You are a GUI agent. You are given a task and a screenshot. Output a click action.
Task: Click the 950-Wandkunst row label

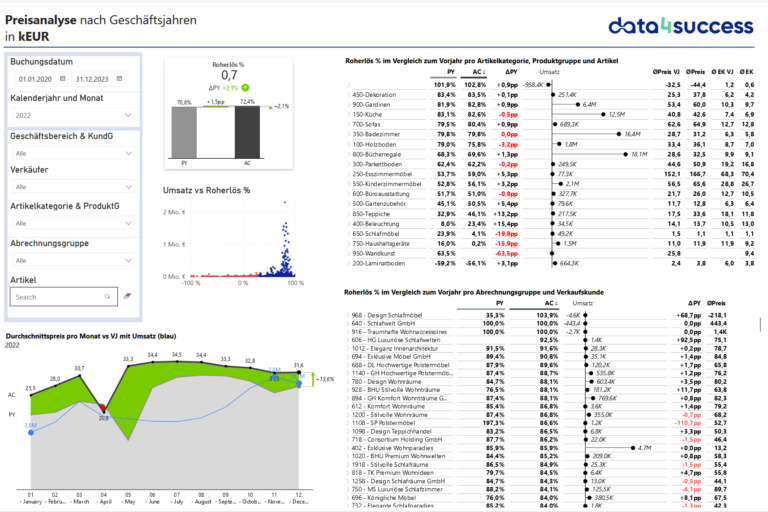pos(374,253)
